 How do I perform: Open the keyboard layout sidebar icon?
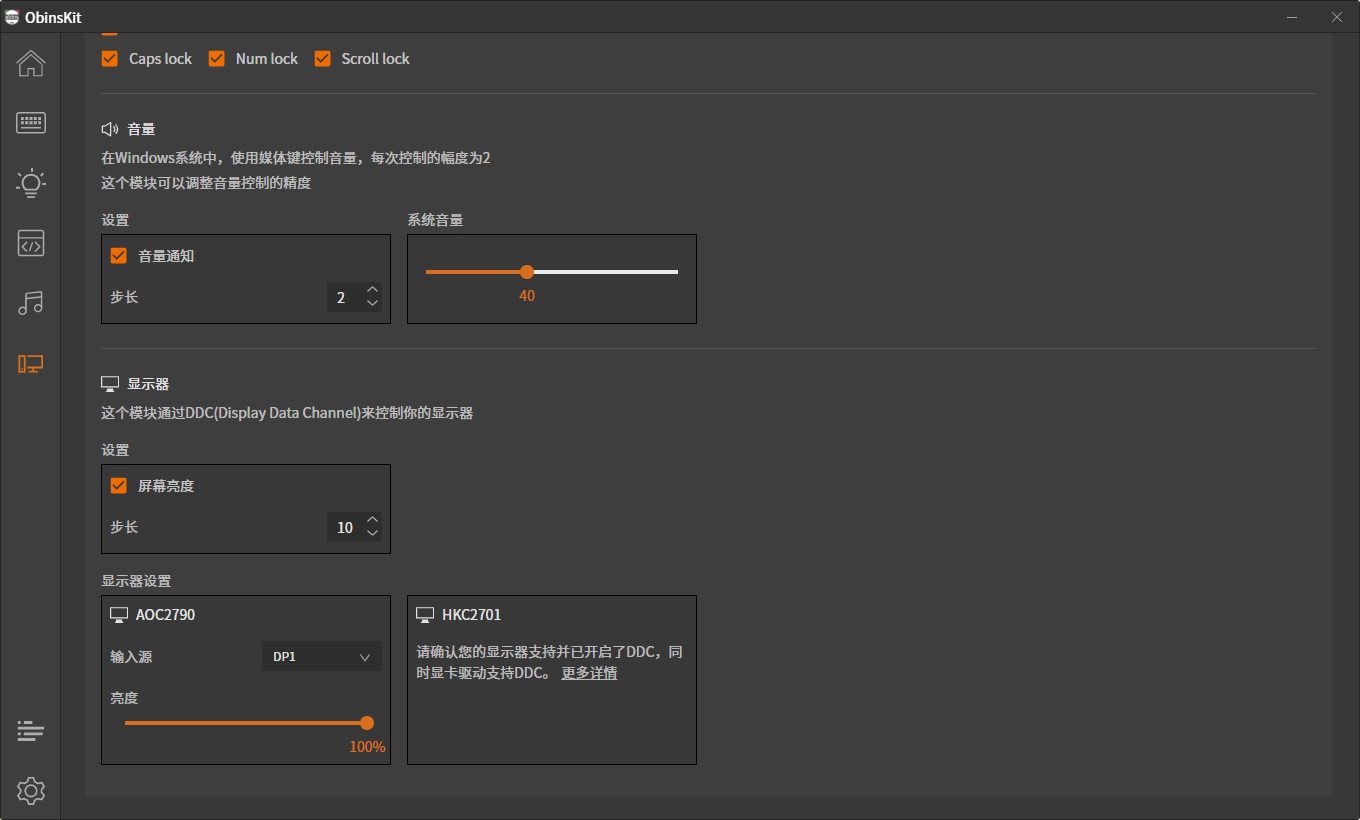31,123
